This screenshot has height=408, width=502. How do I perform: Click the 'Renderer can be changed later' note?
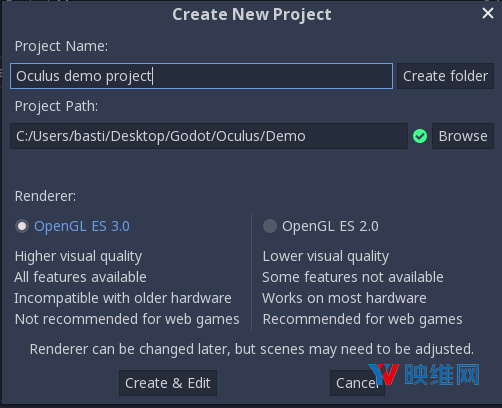point(252,349)
